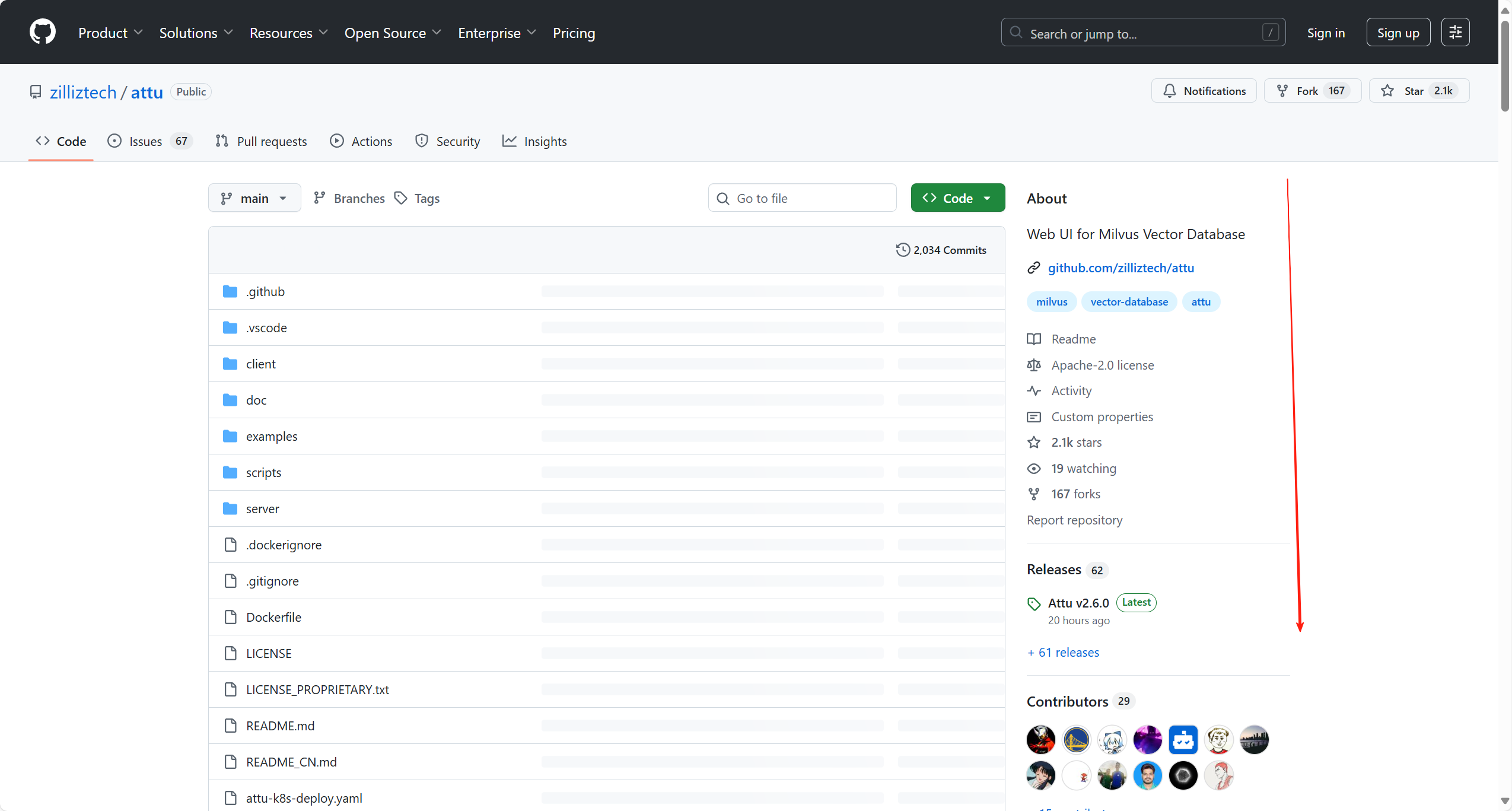Open the green Code dropdown

[958, 198]
